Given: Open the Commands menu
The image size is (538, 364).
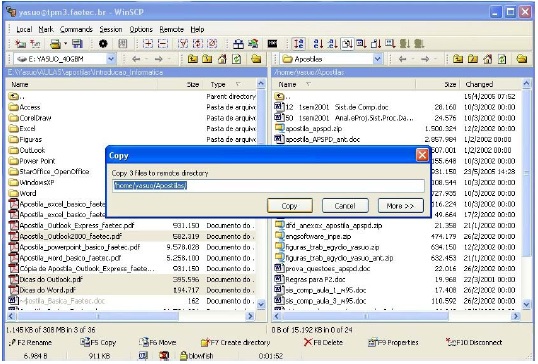Looking at the screenshot, I should click(76, 30).
